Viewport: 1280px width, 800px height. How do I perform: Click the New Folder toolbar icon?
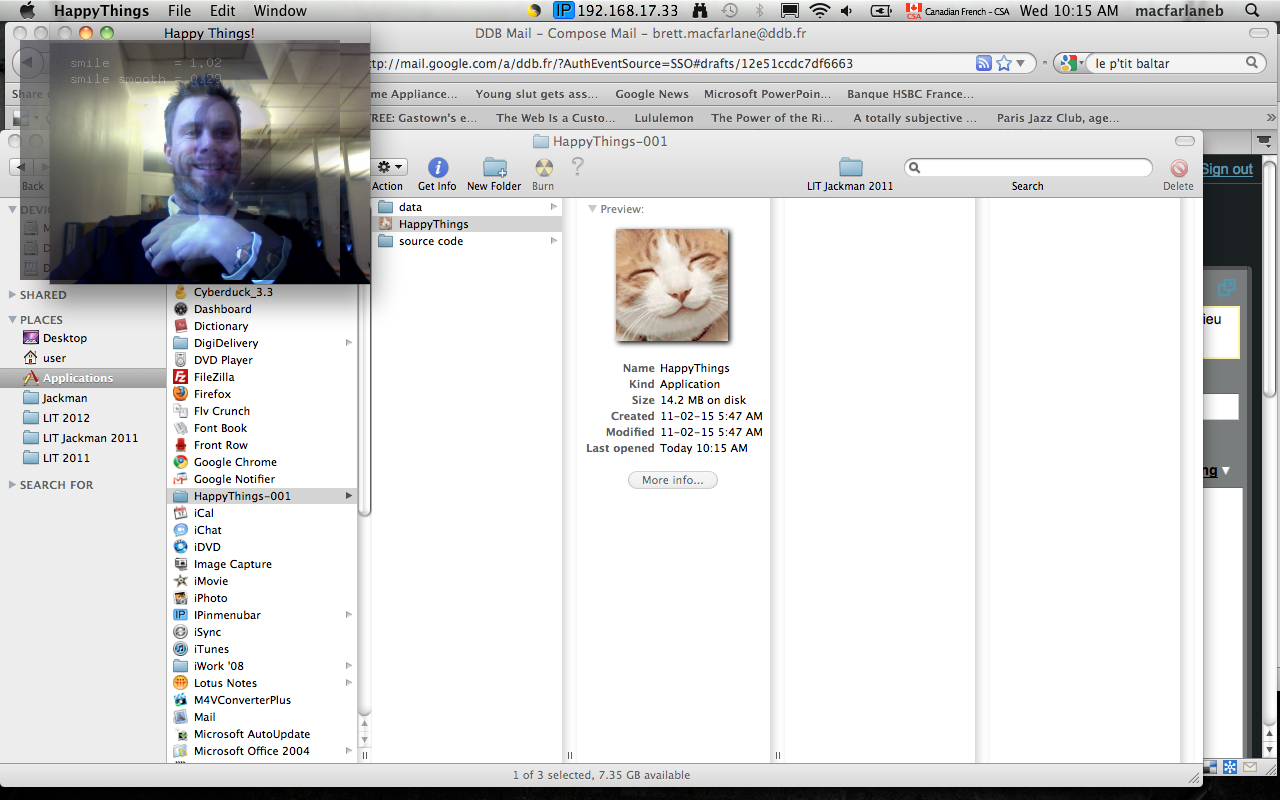[494, 168]
